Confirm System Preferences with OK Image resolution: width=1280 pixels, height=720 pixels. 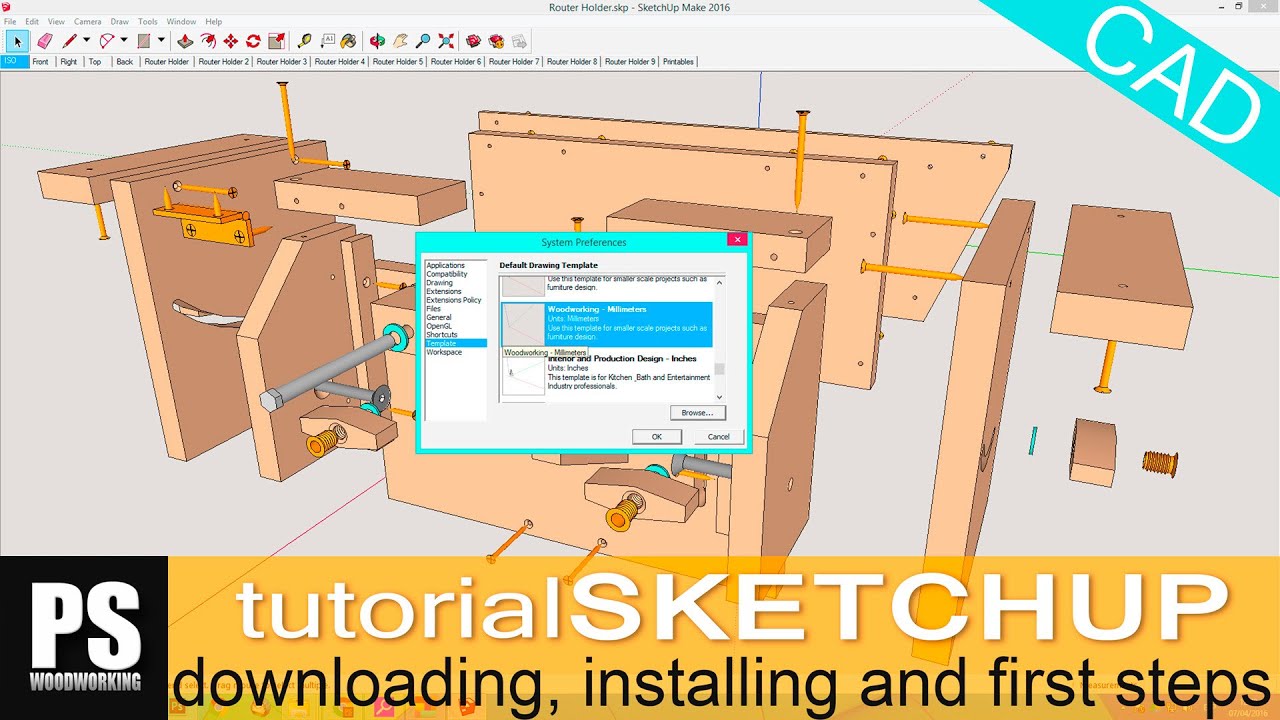click(x=657, y=437)
